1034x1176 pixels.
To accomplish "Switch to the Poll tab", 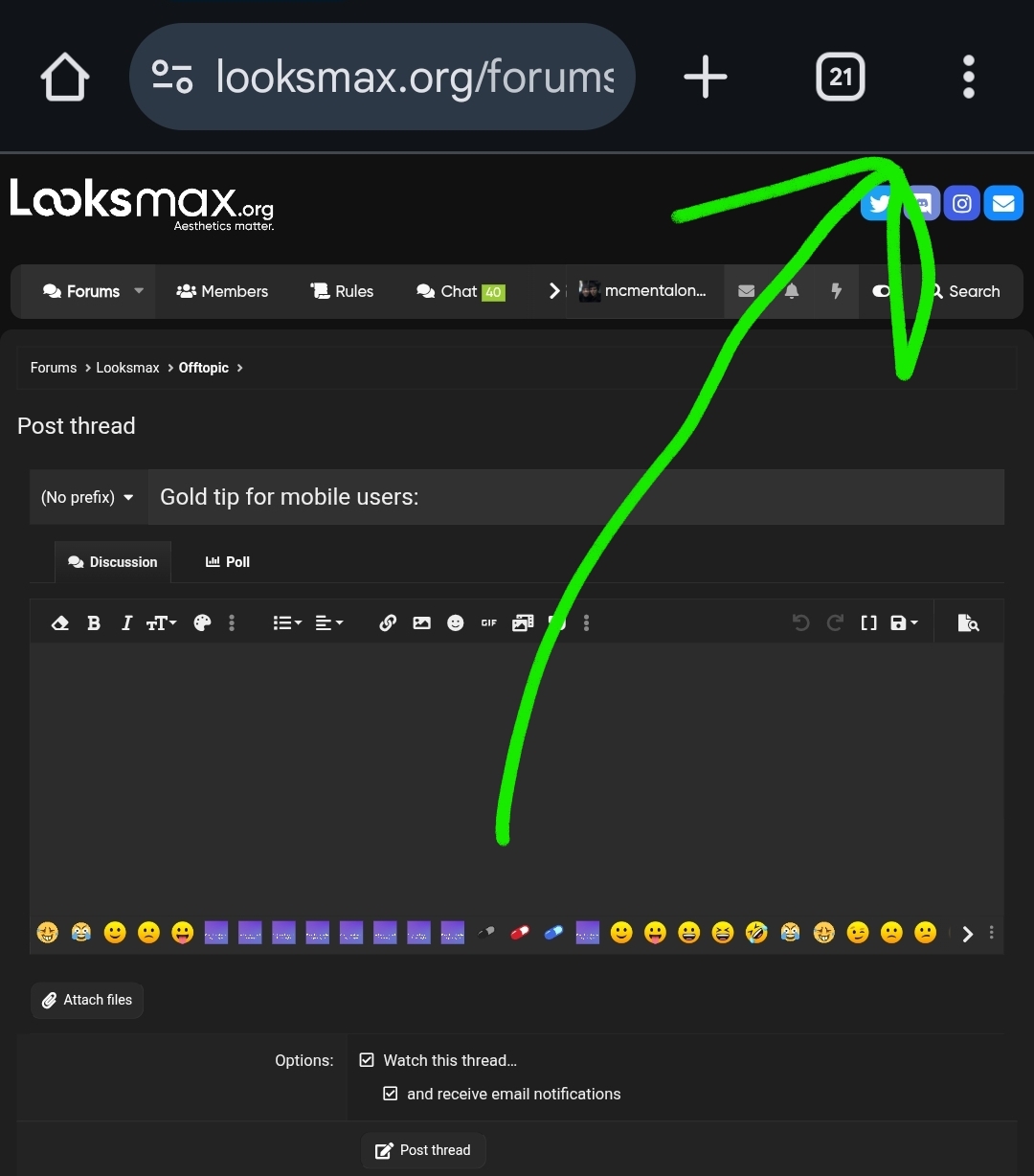I will point(228,562).
